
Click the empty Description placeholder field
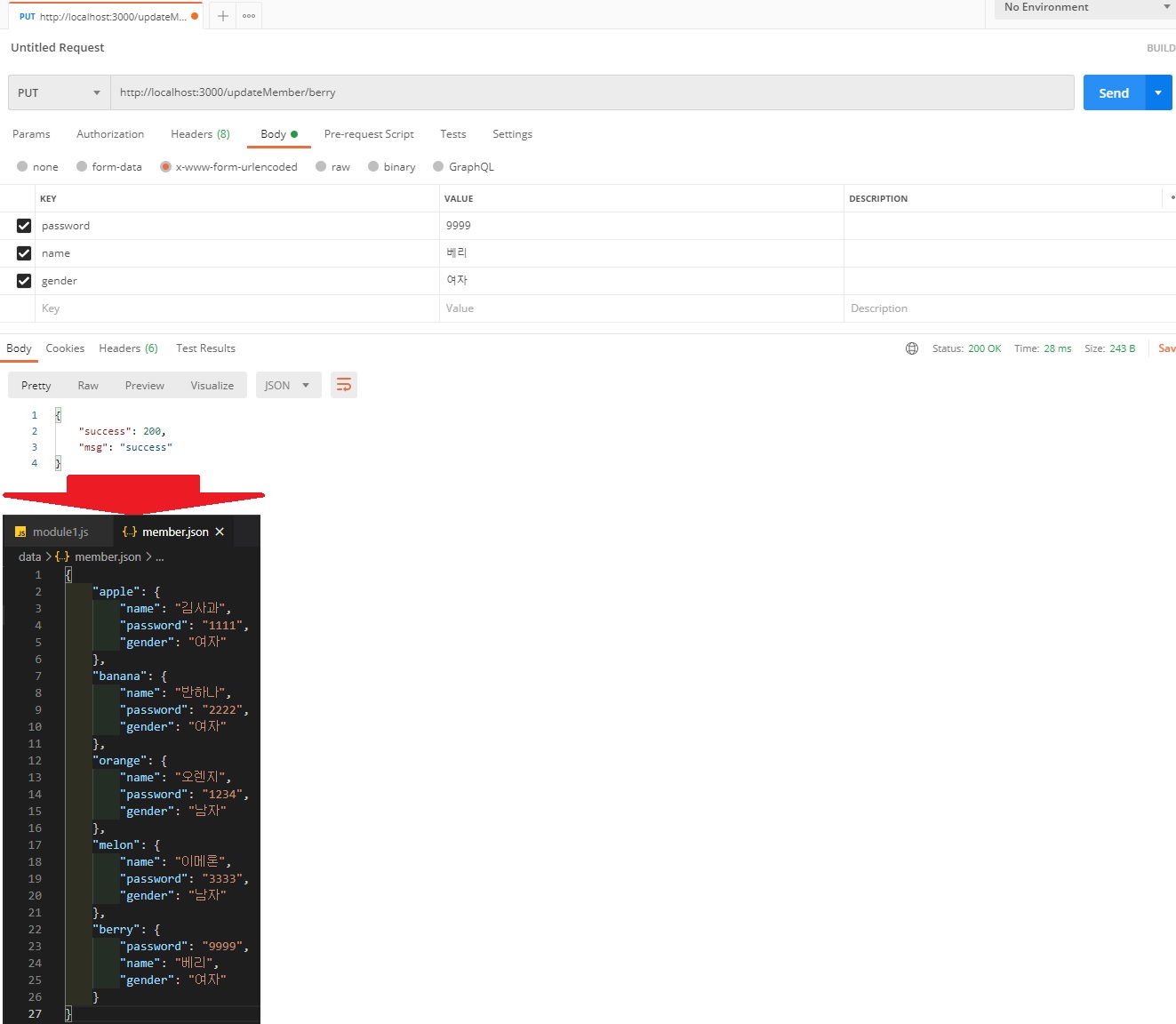pyautogui.click(x=1010, y=308)
